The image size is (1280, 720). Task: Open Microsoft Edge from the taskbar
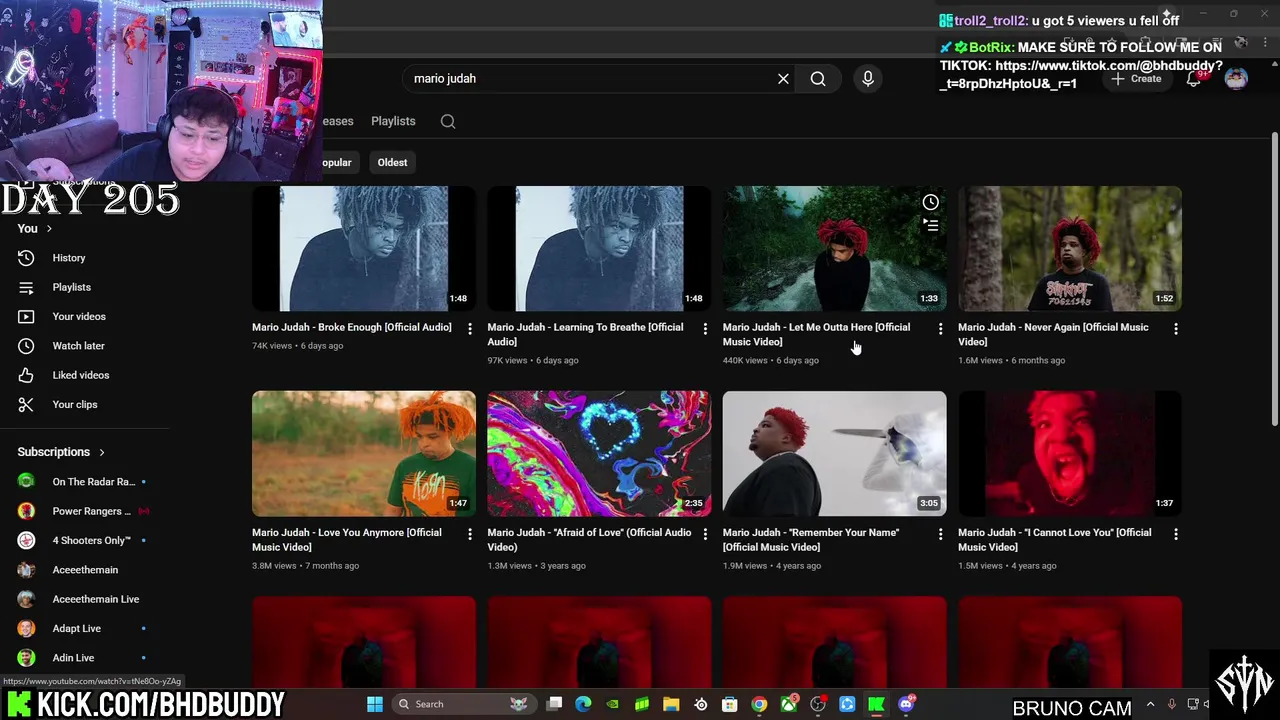tap(583, 704)
